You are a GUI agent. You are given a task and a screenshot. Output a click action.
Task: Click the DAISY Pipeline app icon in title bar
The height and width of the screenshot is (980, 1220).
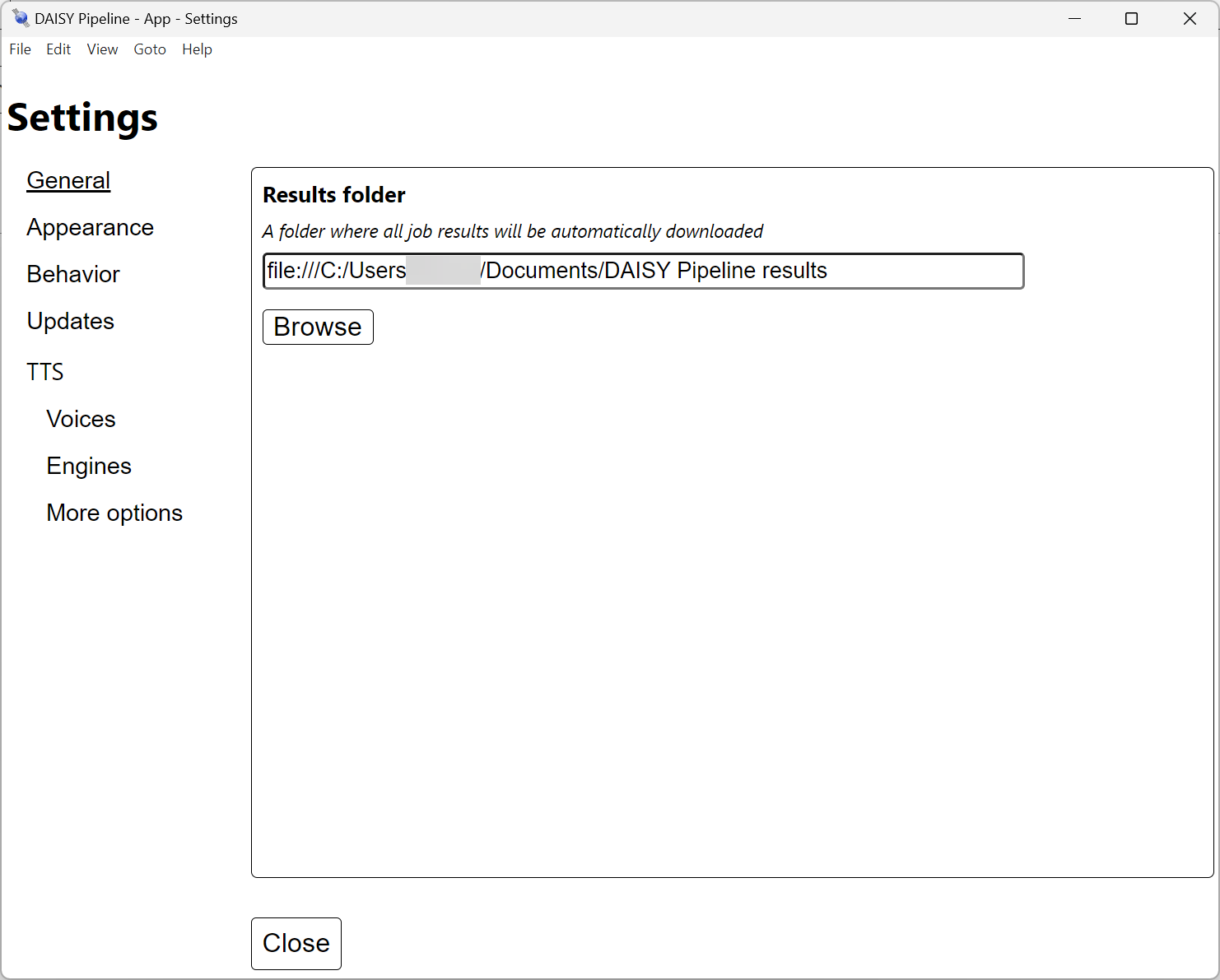[x=21, y=18]
